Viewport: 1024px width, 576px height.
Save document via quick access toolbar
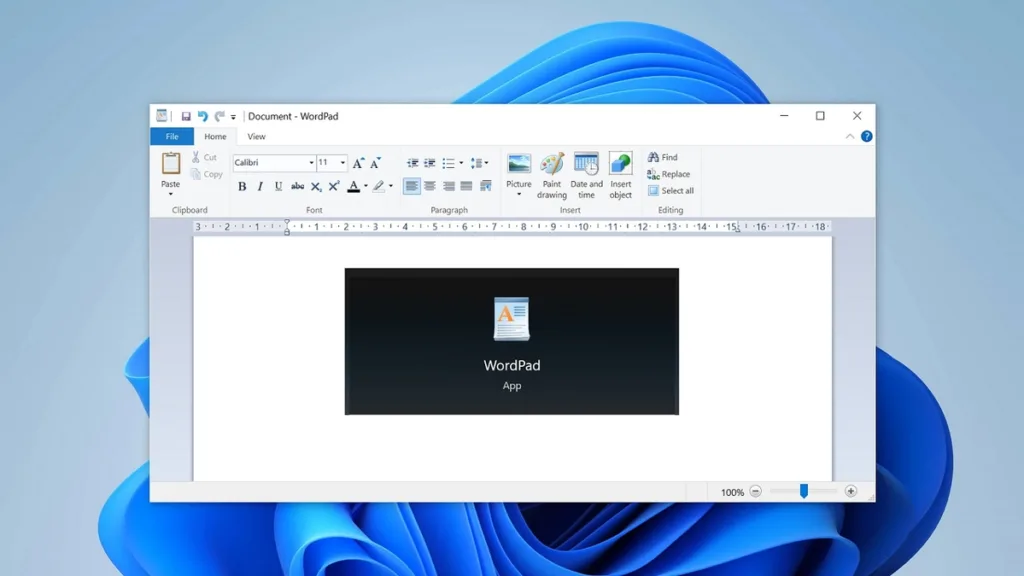(186, 116)
